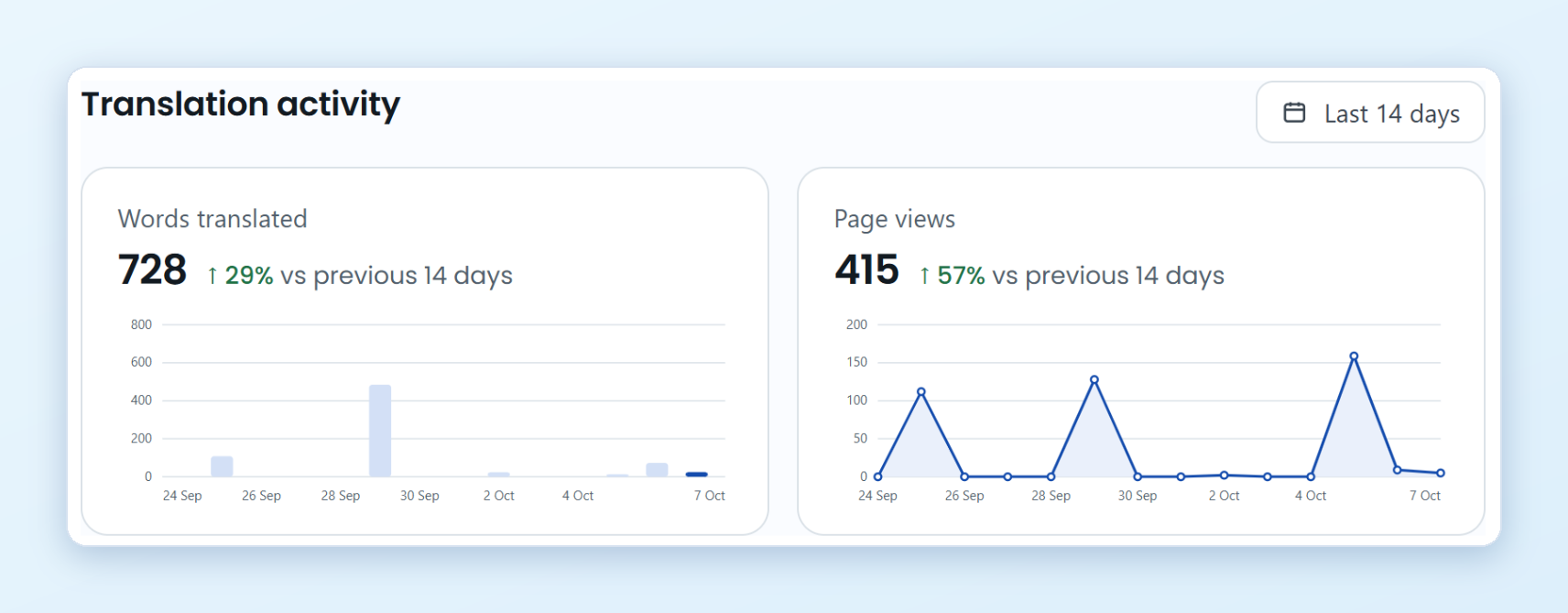Click the highest Page views peak data point

[1354, 356]
